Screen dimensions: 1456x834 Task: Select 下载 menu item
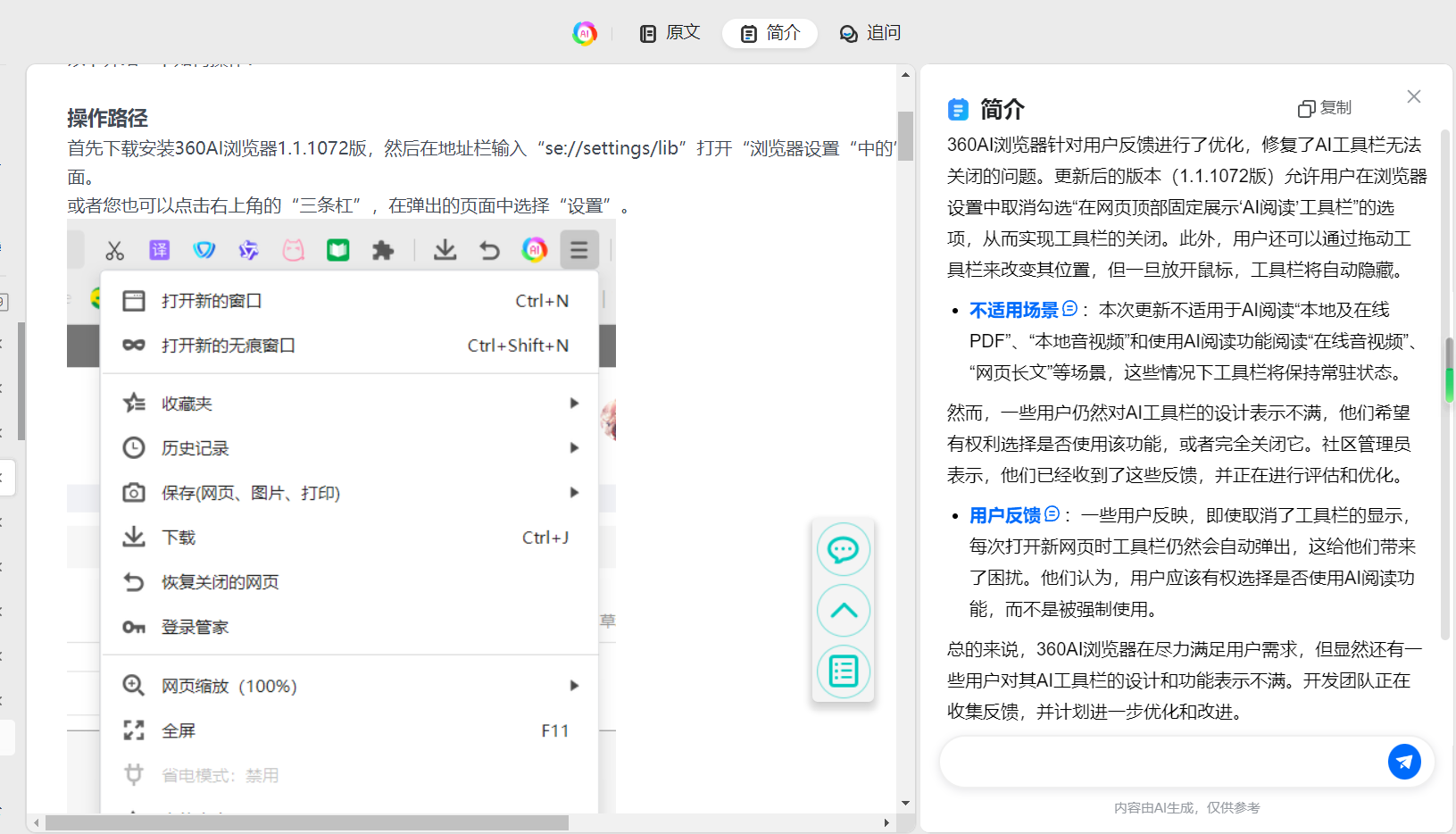350,538
